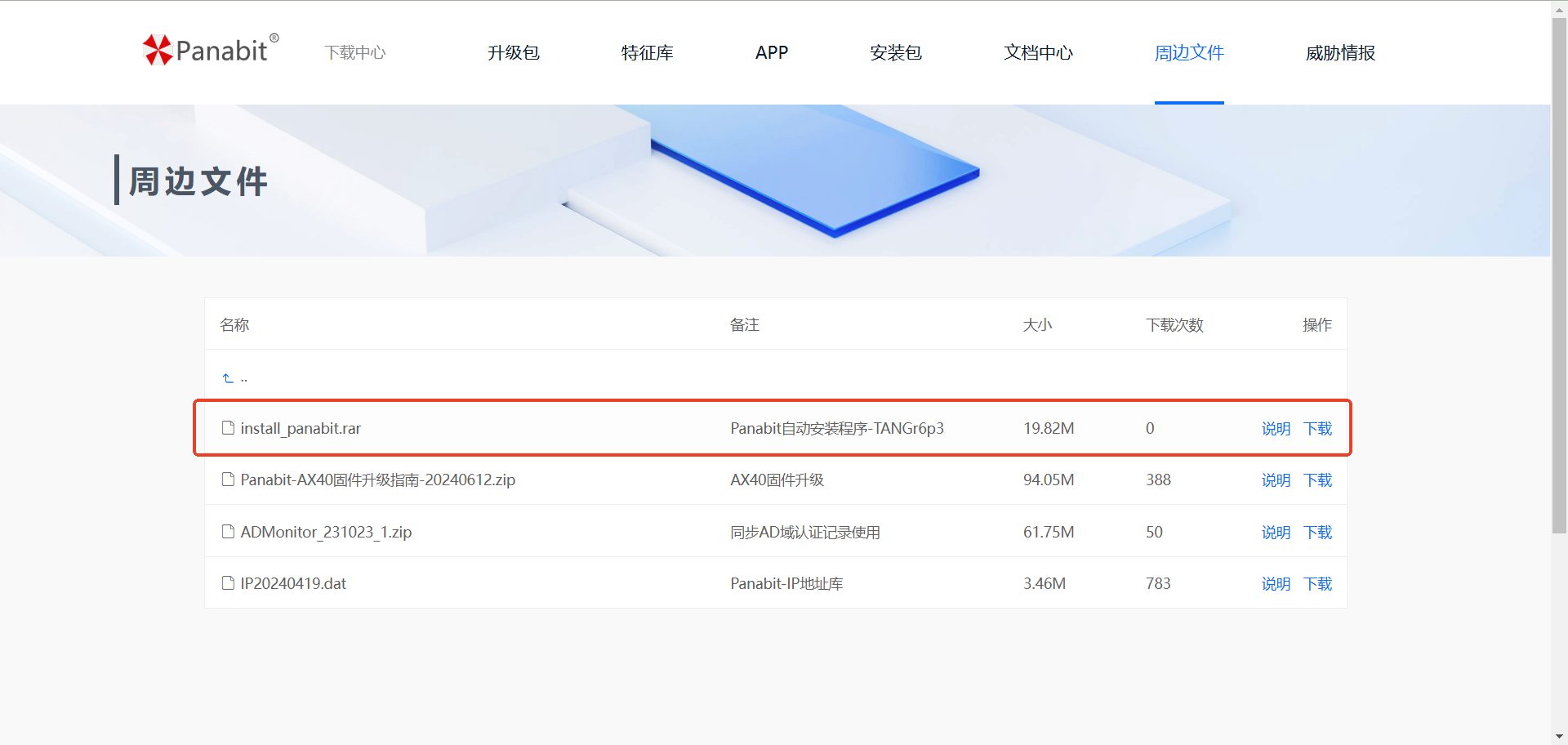This screenshot has width=1568, height=745.
Task: Download install_panabit.rar via 下载 link
Action: 1317,428
